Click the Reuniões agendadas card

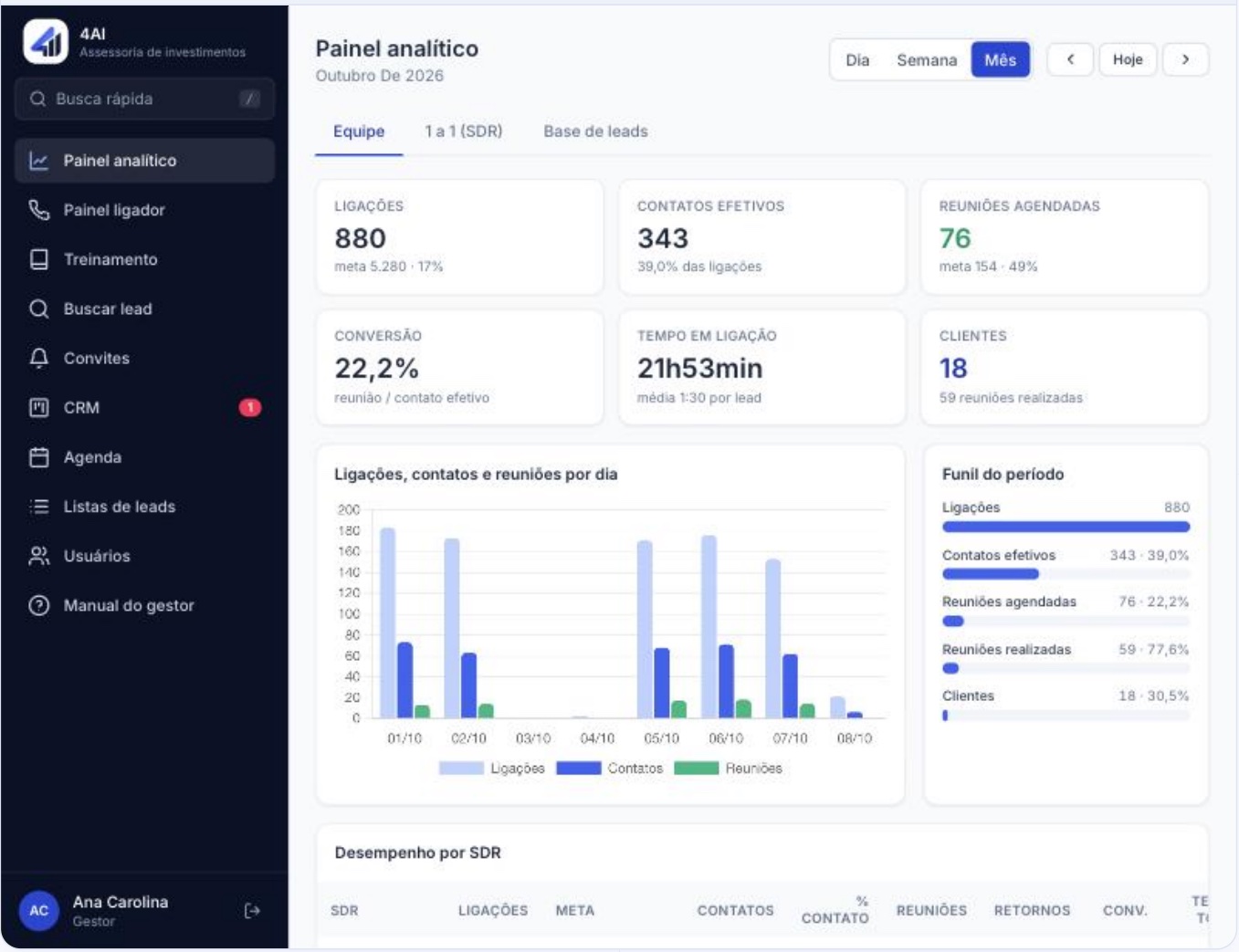click(1065, 237)
